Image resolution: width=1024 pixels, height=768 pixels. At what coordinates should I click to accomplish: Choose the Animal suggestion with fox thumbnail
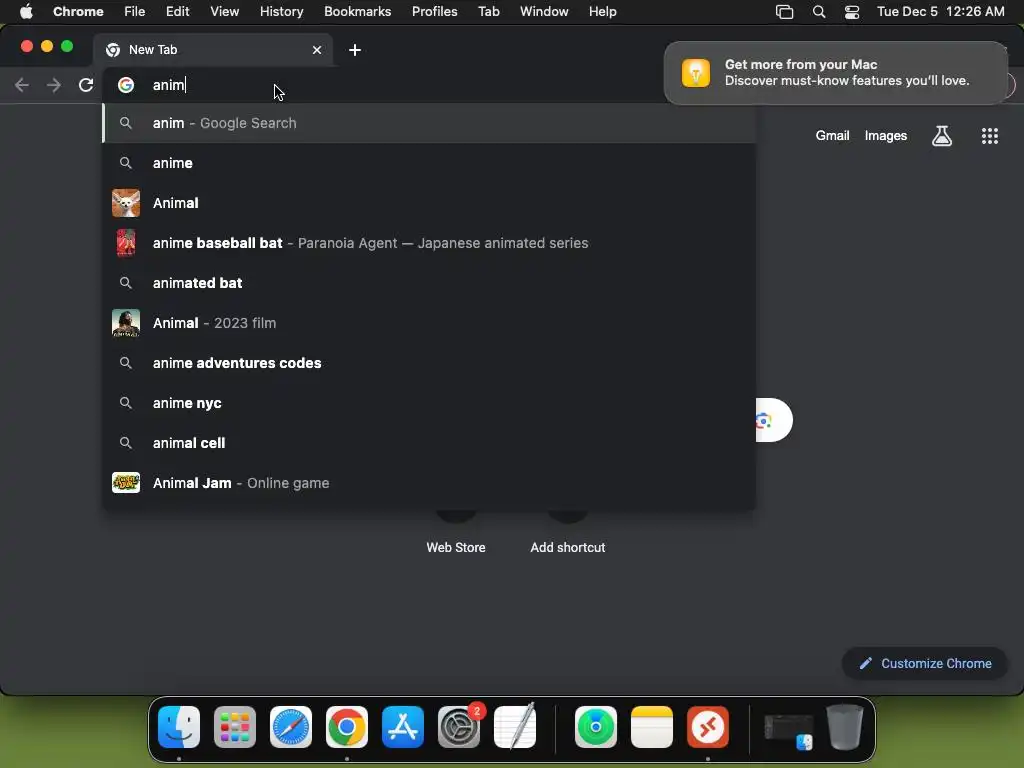pyautogui.click(x=429, y=203)
